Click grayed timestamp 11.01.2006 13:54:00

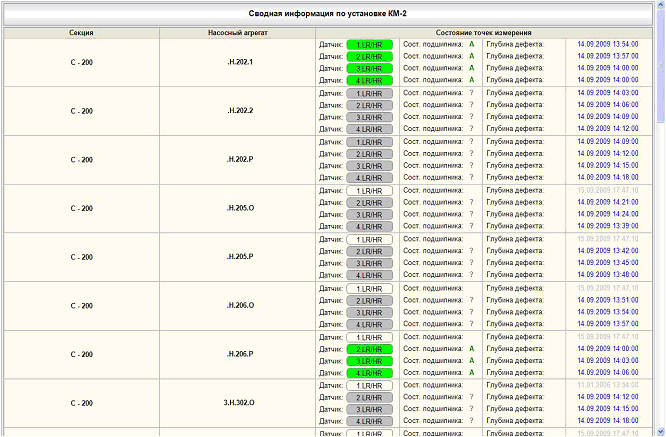point(608,385)
